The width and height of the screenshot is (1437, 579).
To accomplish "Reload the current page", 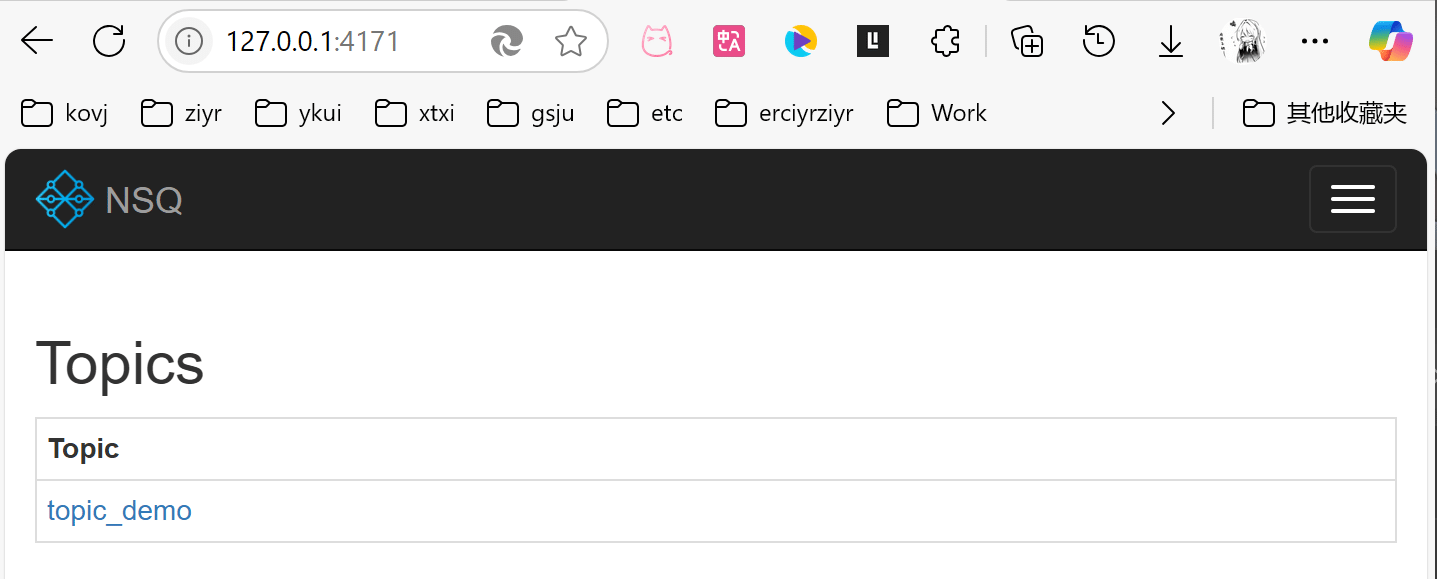I will (109, 41).
